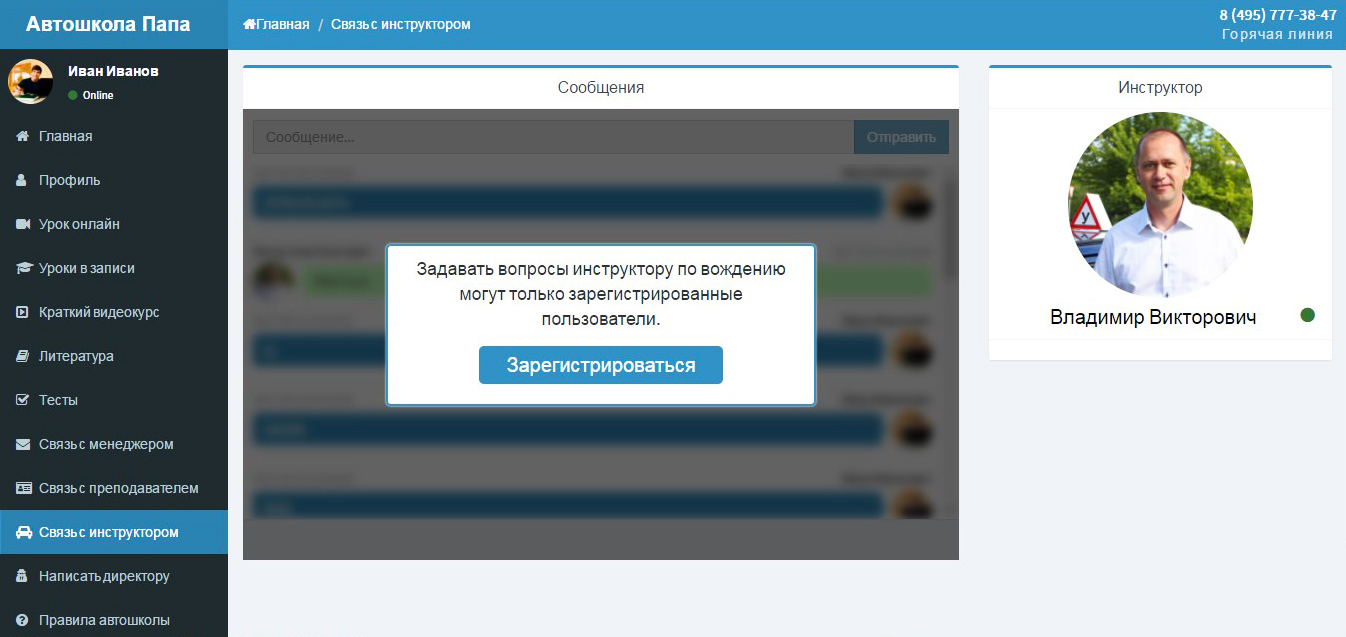Click the Иван Иванов username text

[x=113, y=71]
